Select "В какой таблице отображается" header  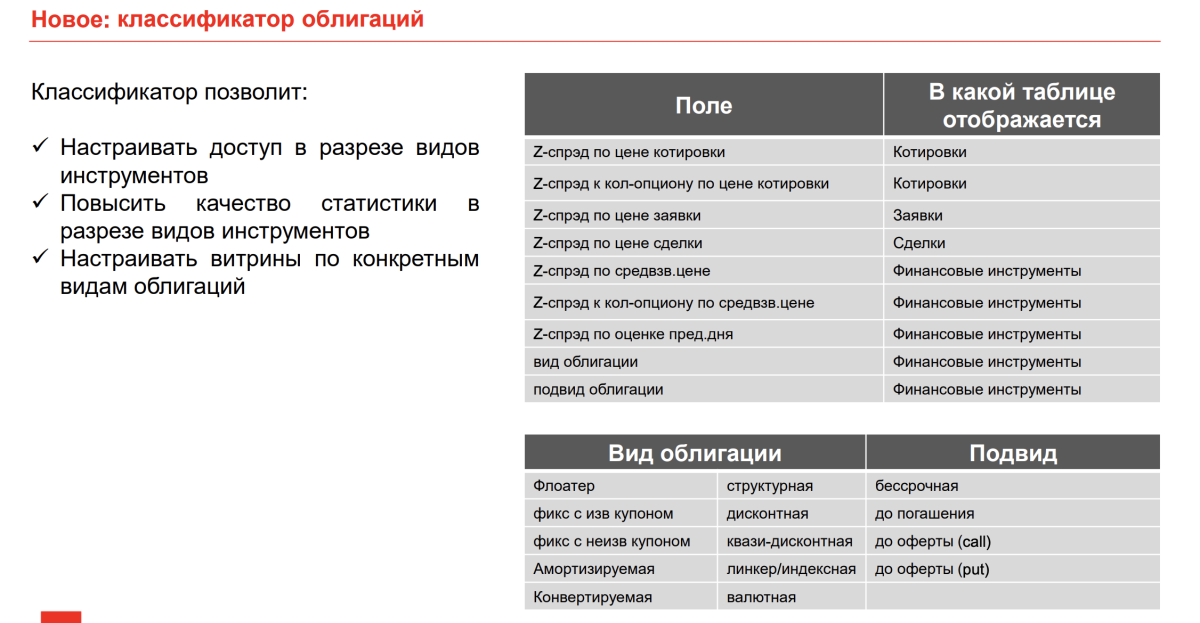point(1021,106)
